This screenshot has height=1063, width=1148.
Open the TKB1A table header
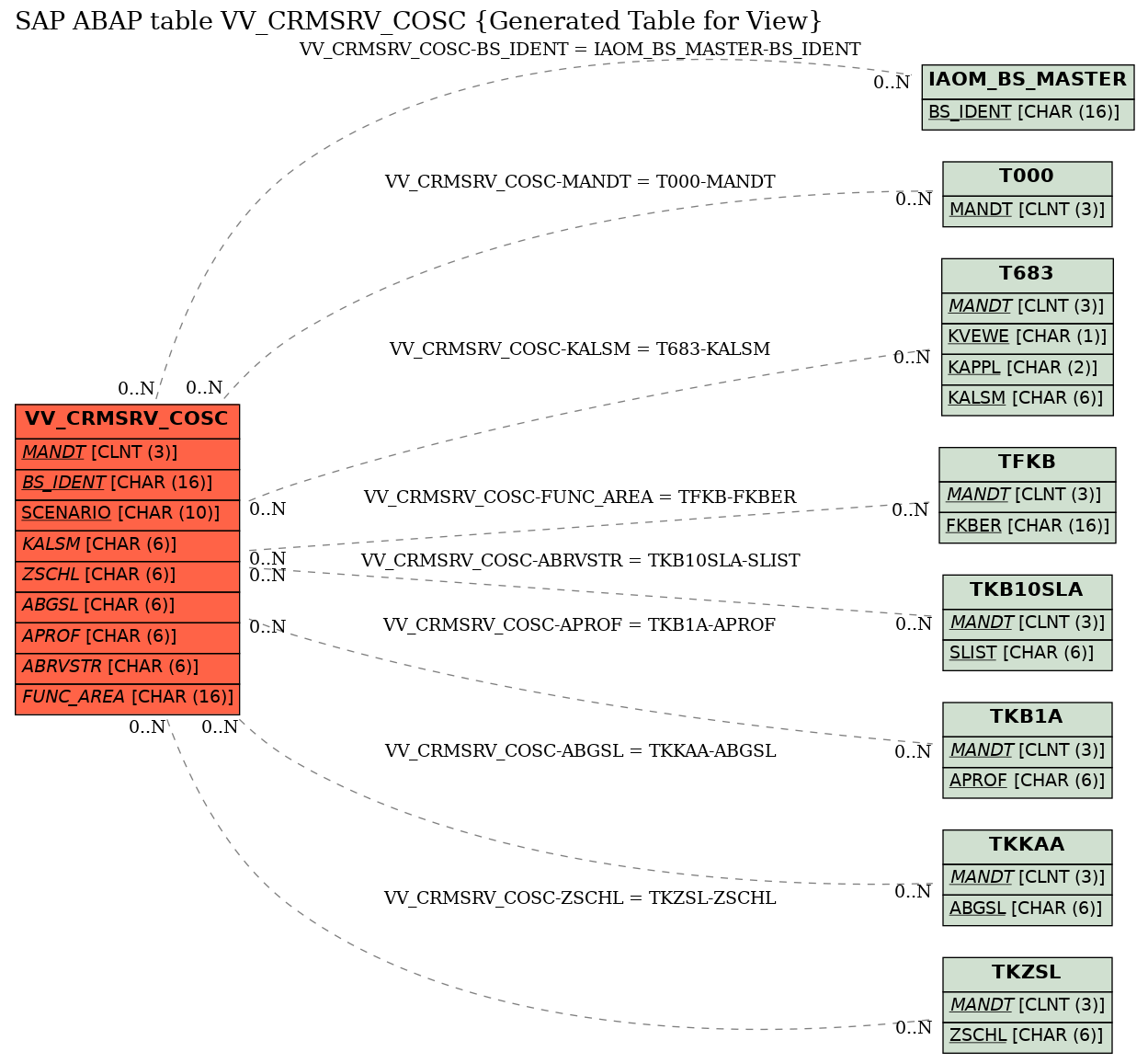tap(1028, 719)
